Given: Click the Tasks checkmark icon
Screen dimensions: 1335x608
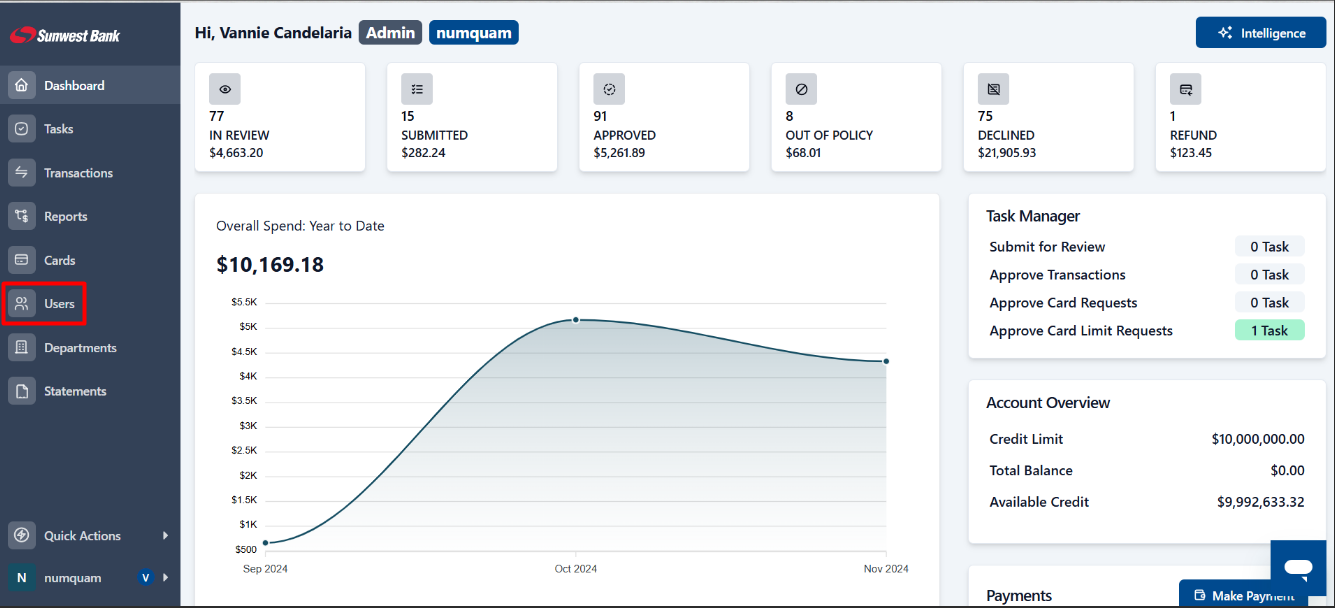Looking at the screenshot, I should coord(22,129).
